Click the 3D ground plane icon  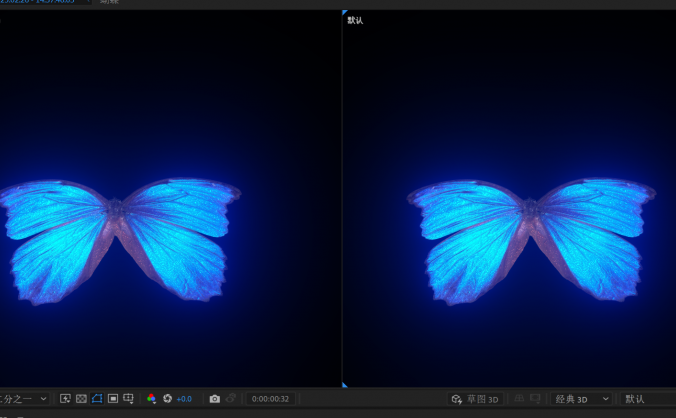519,399
